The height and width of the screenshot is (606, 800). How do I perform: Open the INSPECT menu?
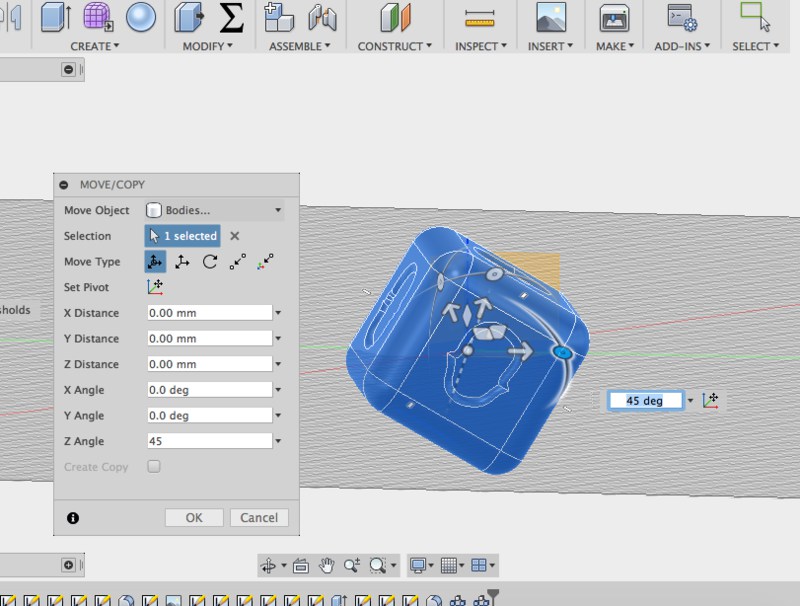pos(481,46)
